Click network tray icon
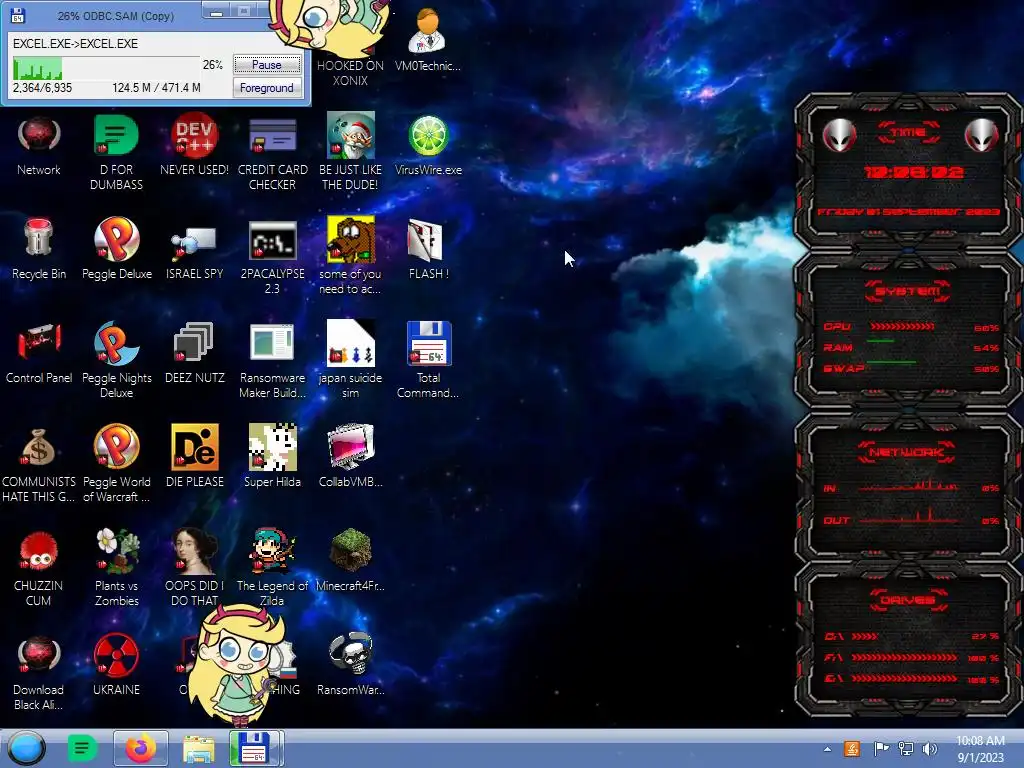1024x768 pixels. click(x=906, y=748)
